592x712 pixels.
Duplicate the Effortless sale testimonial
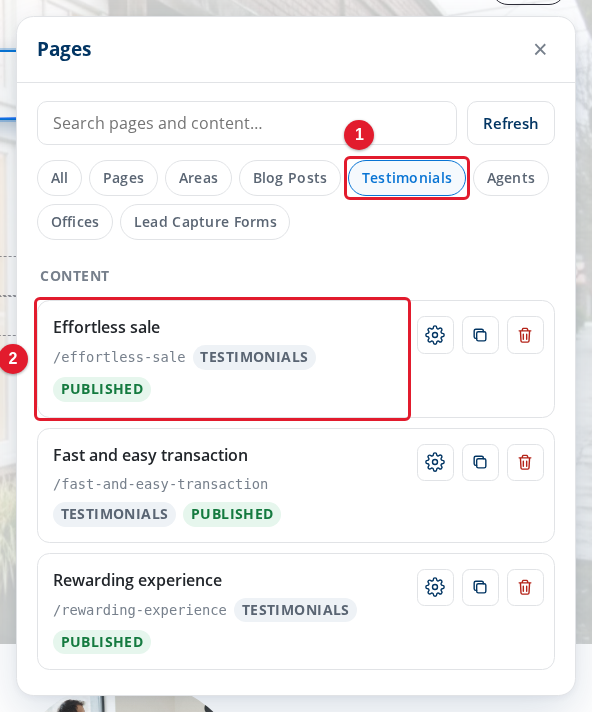480,335
